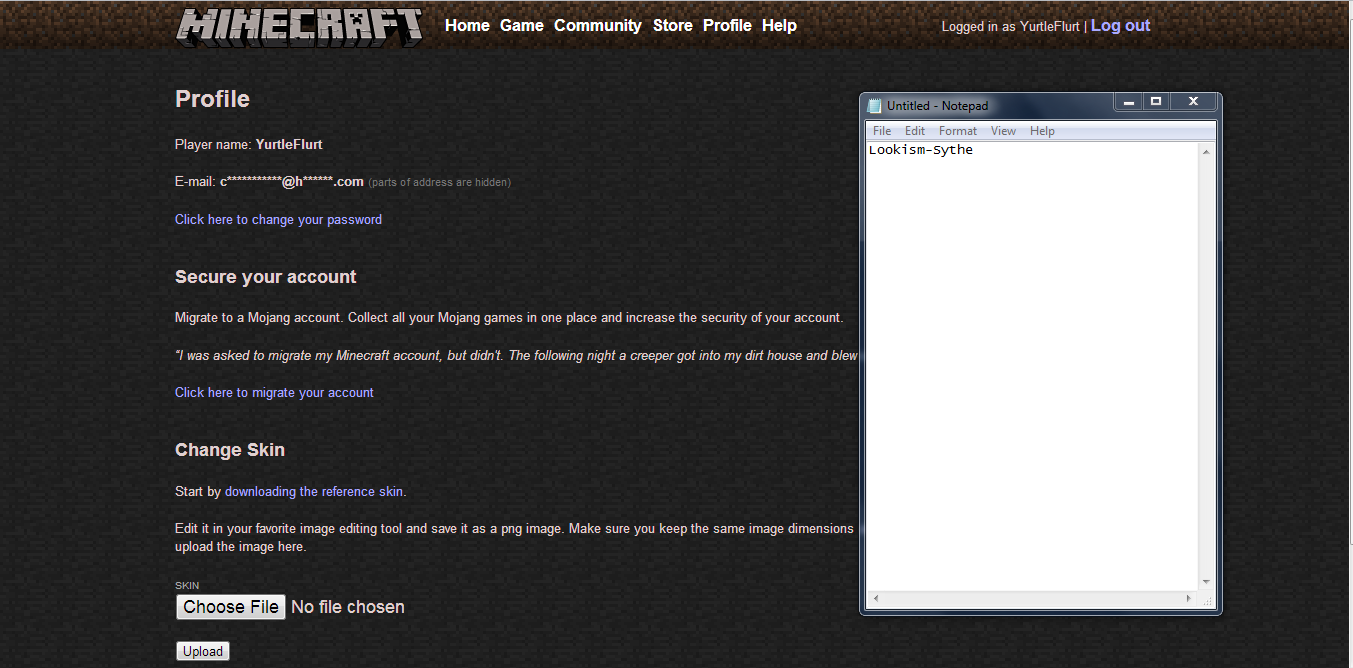This screenshot has height=668, width=1353.
Task: Click the parts of address are hidden note
Action: pyautogui.click(x=440, y=182)
